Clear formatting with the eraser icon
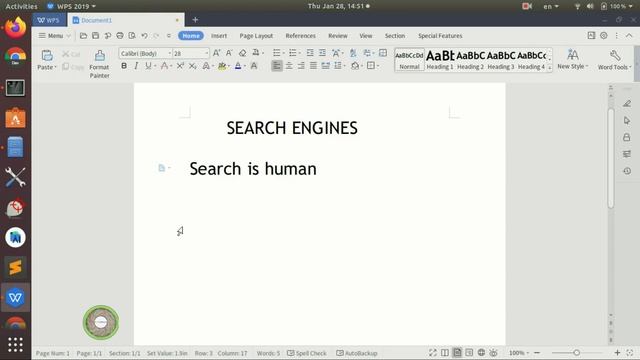The image size is (640, 360). click(x=242, y=53)
